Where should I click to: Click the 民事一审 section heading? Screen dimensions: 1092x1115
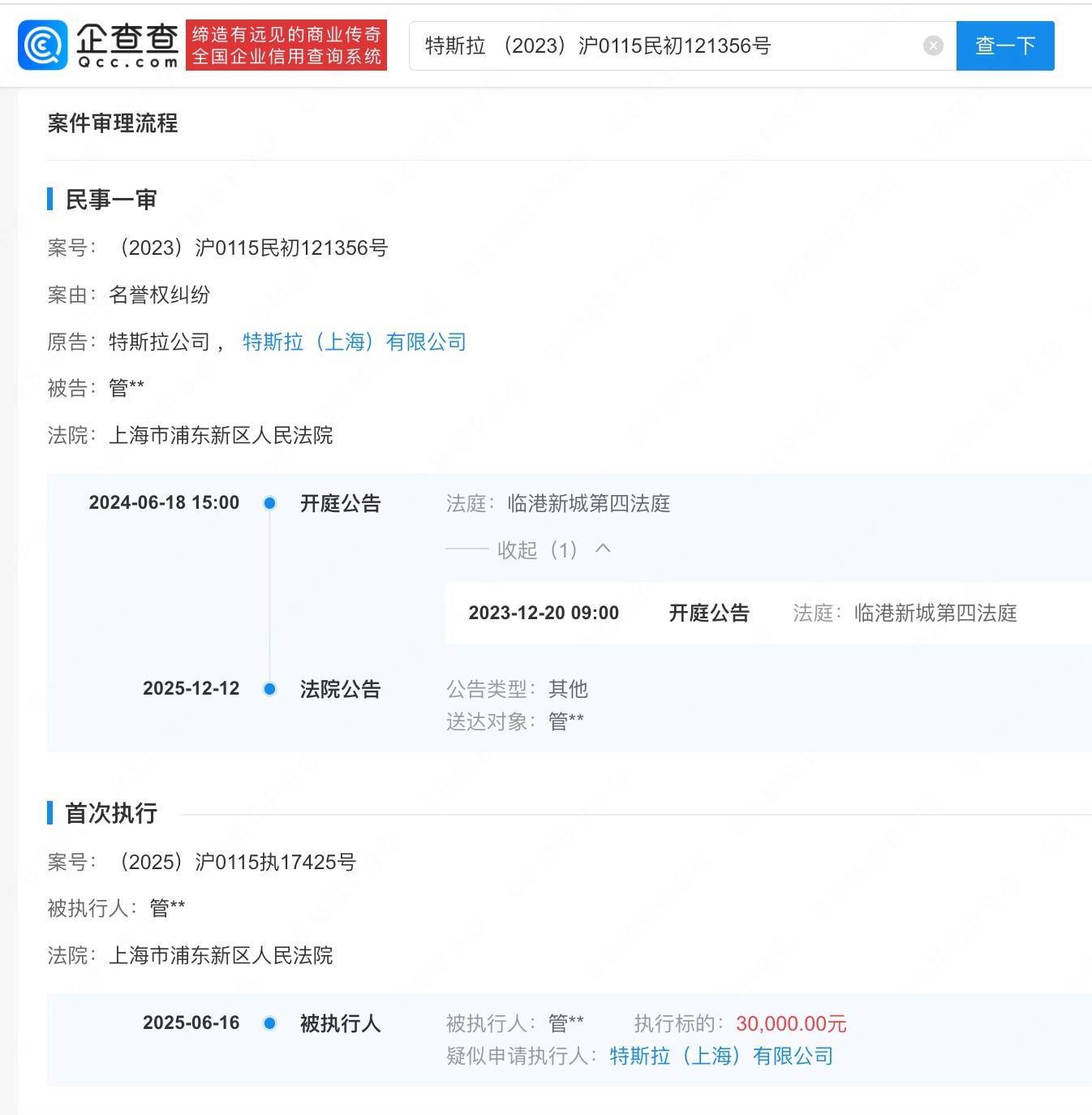pyautogui.click(x=111, y=200)
